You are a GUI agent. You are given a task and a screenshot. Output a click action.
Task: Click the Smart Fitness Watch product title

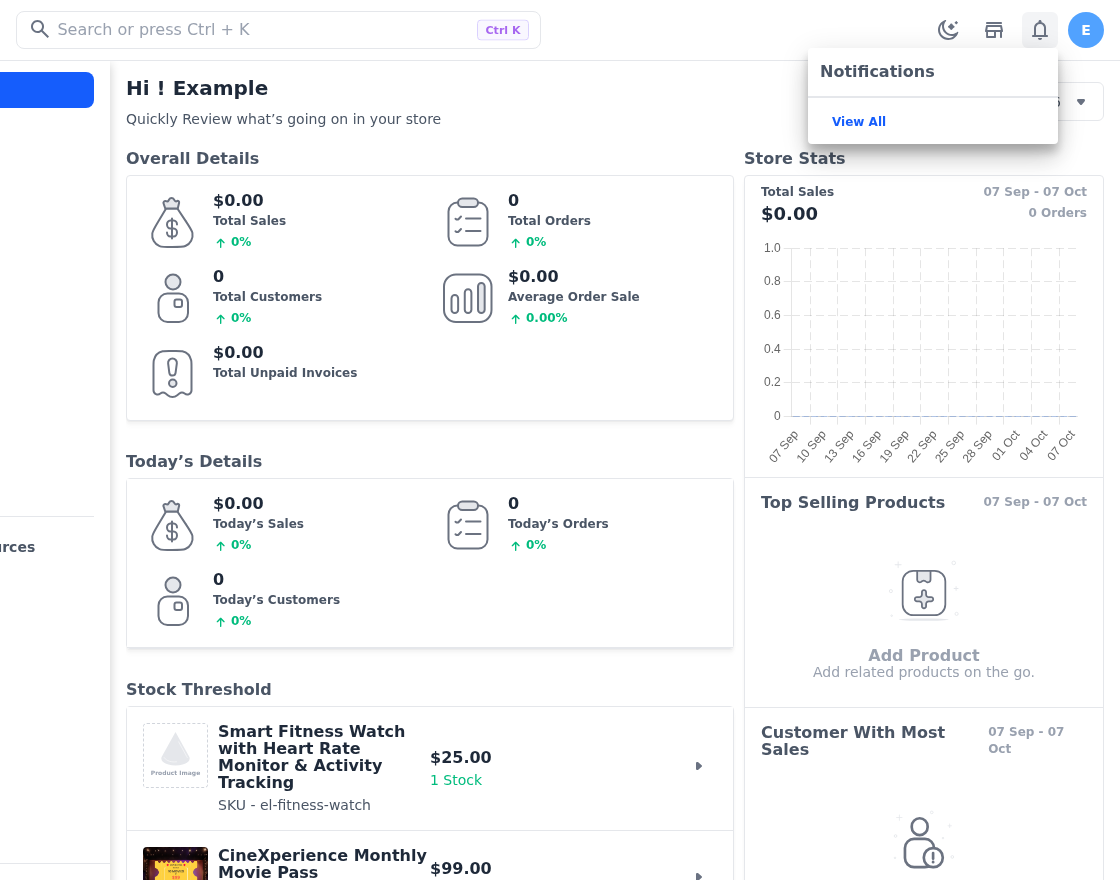click(311, 757)
